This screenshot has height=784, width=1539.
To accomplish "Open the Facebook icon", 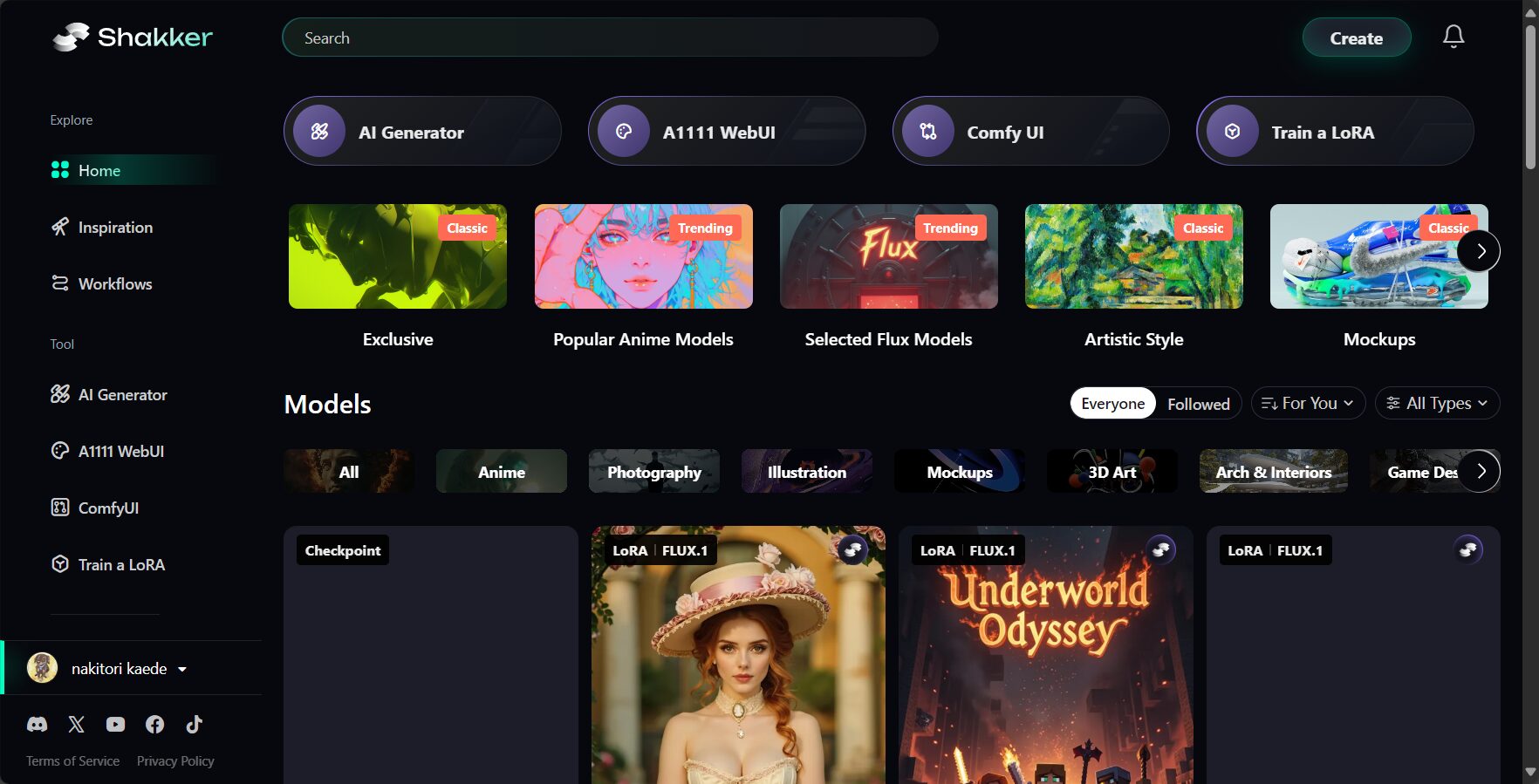I will coord(154,724).
